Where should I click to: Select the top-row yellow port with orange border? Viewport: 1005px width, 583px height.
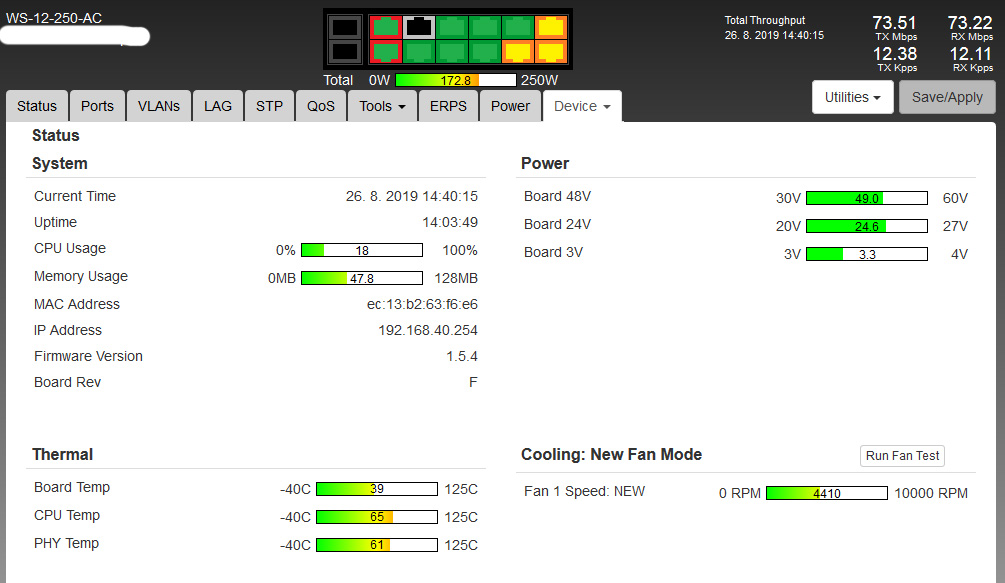click(550, 27)
